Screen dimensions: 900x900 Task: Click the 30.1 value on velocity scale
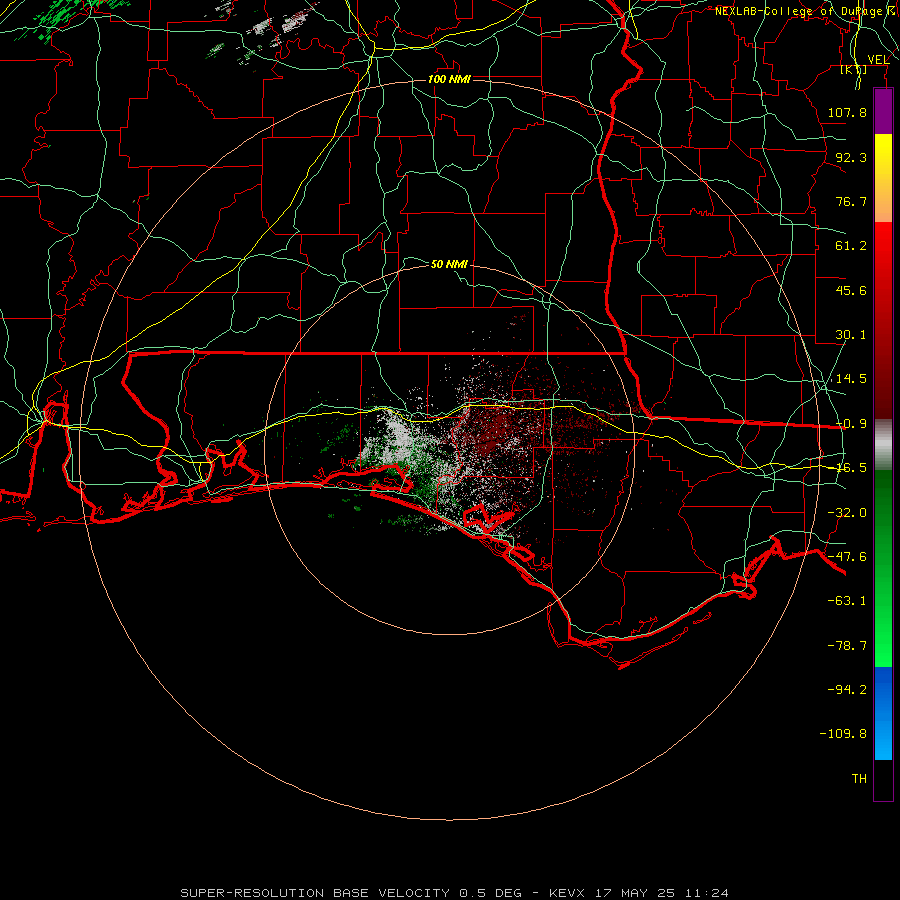pyautogui.click(x=851, y=335)
